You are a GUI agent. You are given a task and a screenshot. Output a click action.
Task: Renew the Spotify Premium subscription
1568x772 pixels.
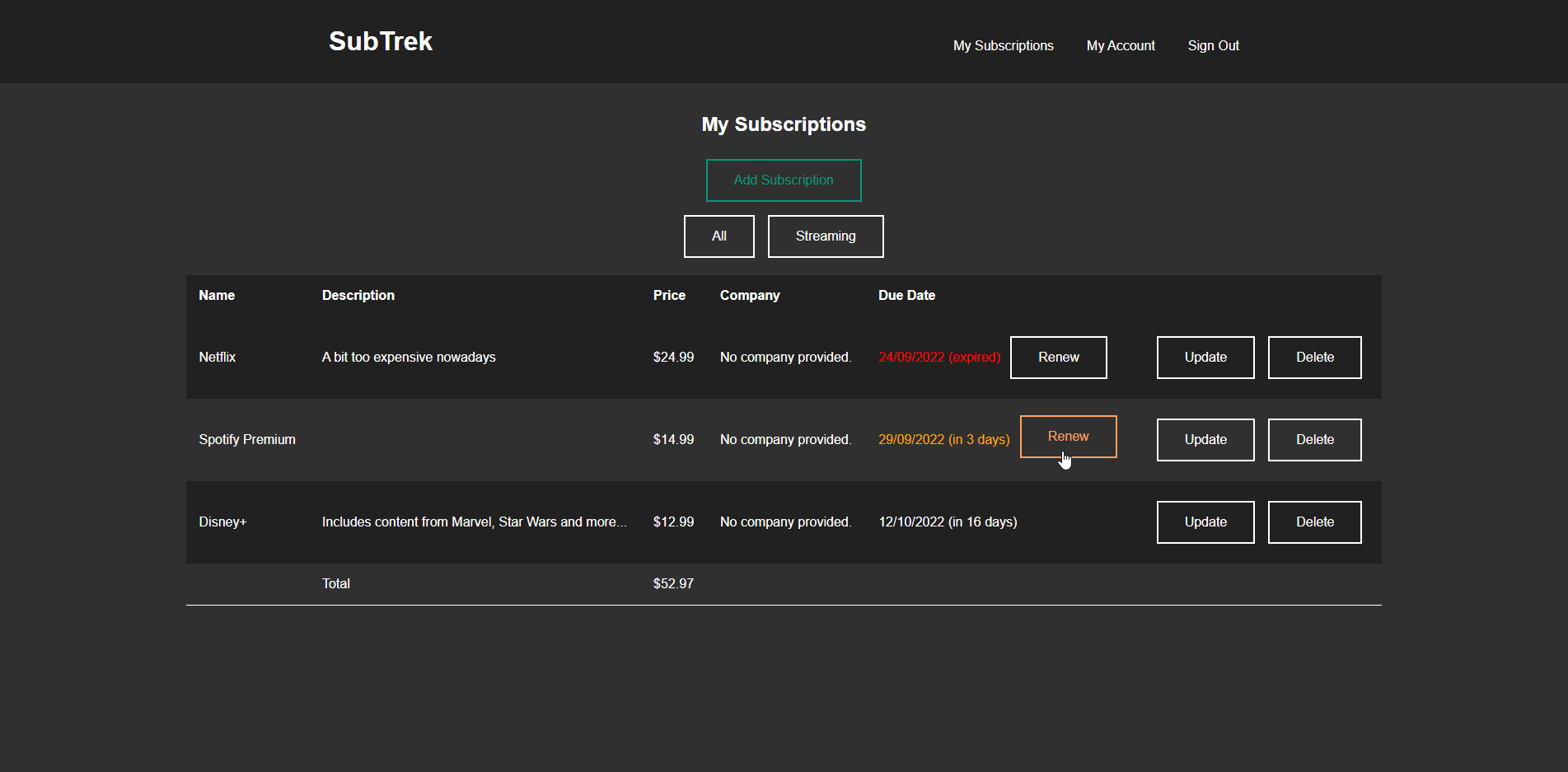coord(1068,436)
